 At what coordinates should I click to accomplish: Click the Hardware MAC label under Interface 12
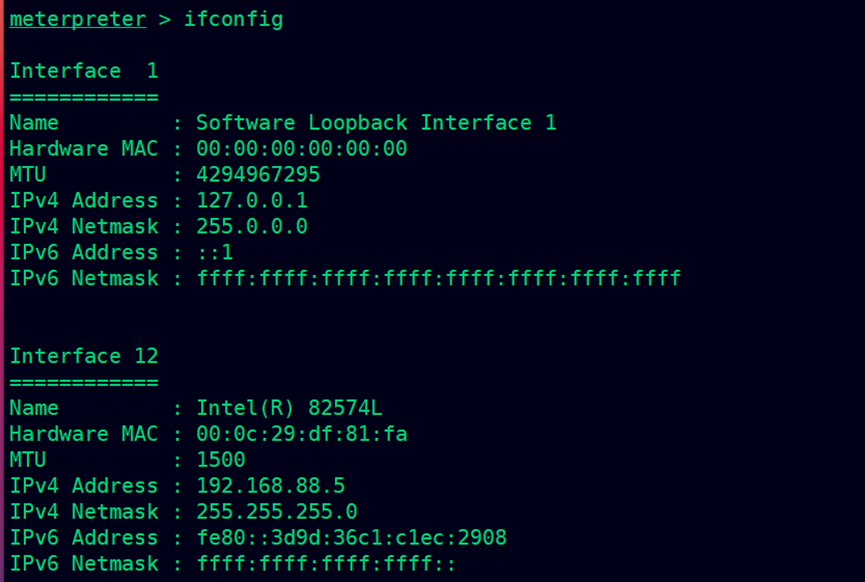[x=84, y=434]
